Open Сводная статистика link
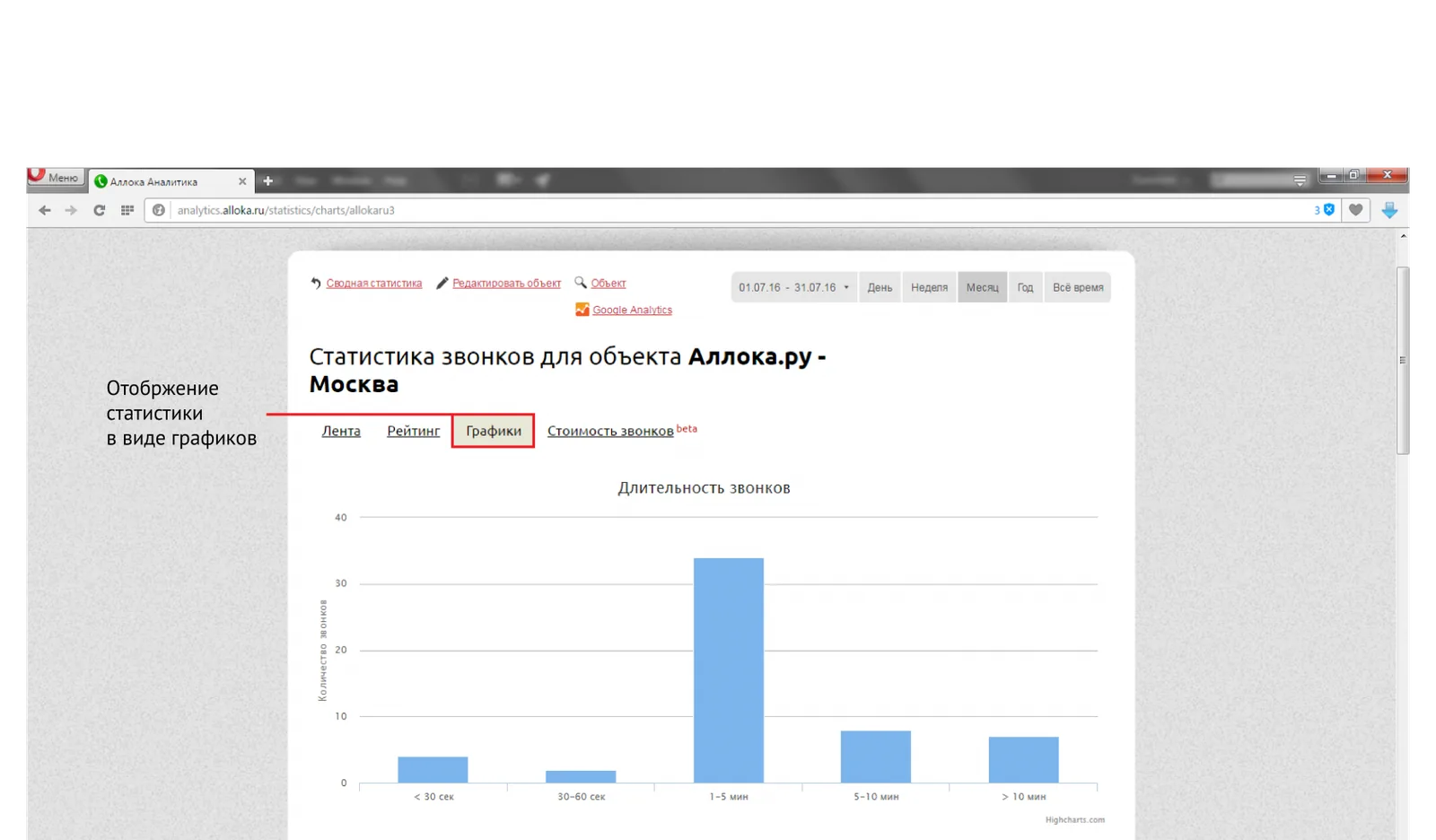The width and height of the screenshot is (1436, 840). (373, 284)
